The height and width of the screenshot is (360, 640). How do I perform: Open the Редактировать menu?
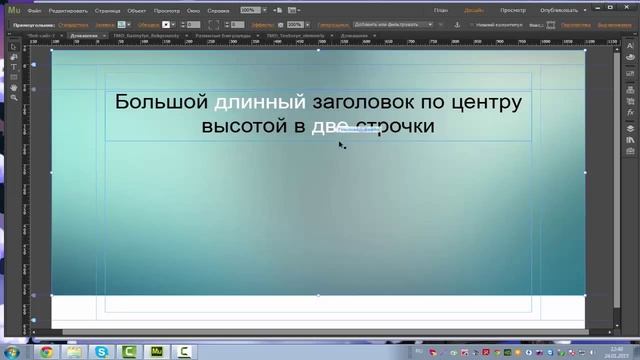tap(68, 11)
